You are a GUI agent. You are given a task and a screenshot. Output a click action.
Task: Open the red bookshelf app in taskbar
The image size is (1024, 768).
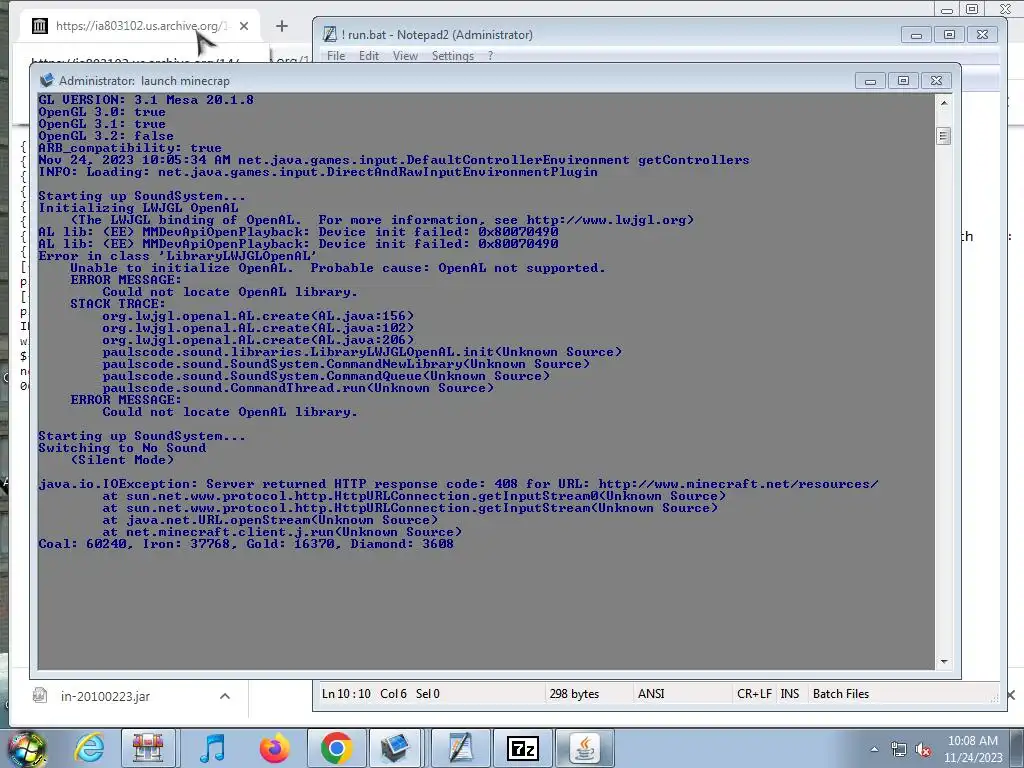[148, 748]
